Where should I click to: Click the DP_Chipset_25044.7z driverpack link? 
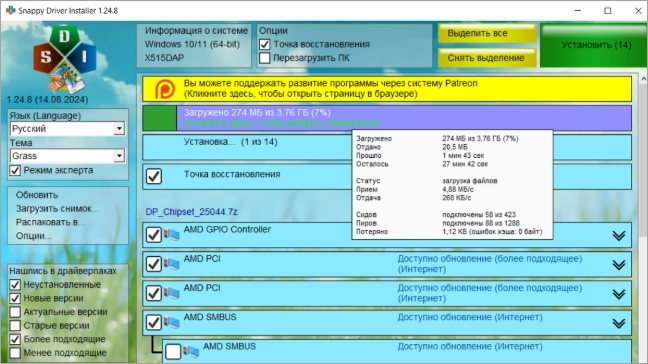[x=191, y=212]
